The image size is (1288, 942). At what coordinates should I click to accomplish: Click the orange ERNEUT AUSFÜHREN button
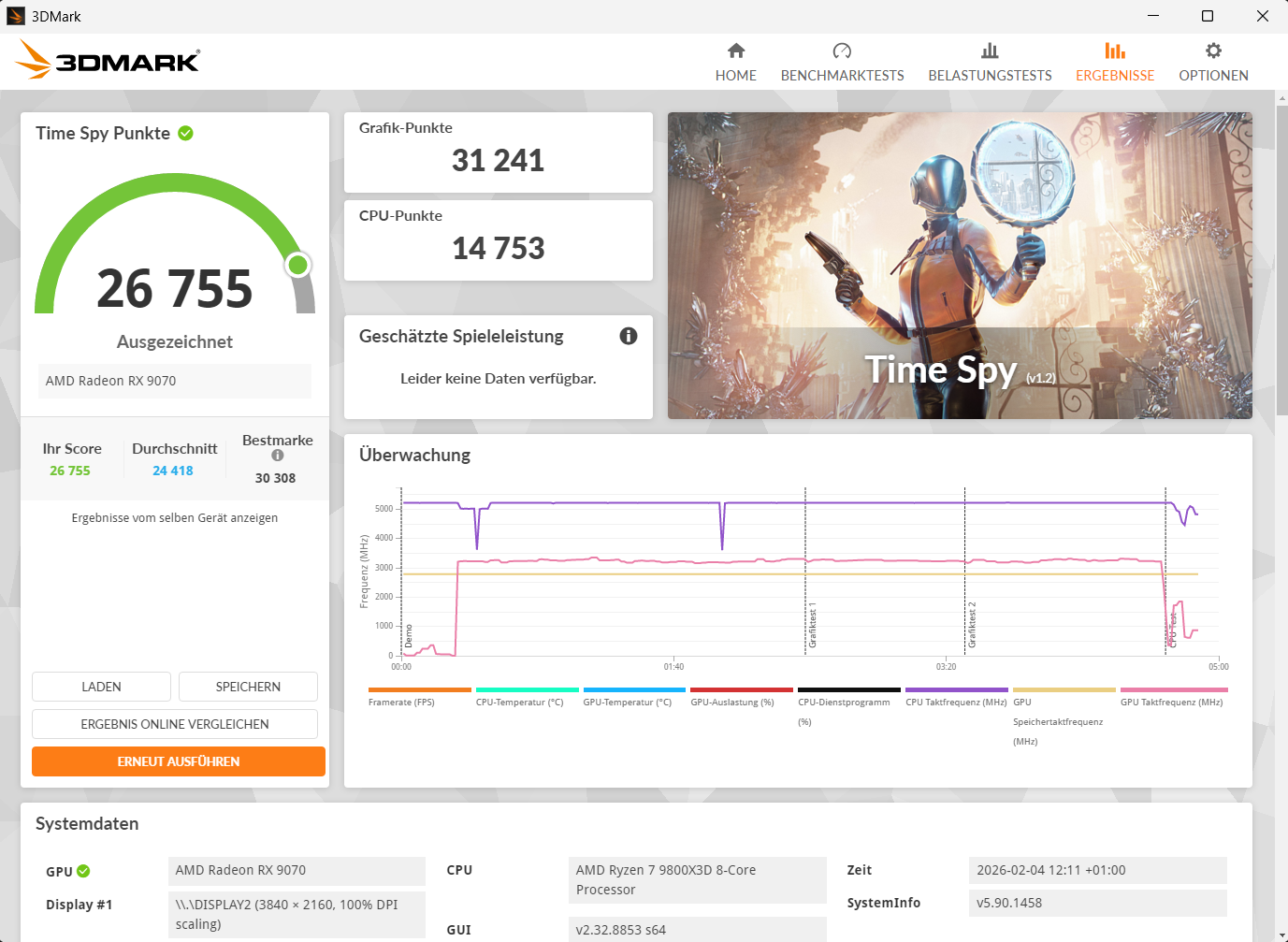tap(179, 761)
